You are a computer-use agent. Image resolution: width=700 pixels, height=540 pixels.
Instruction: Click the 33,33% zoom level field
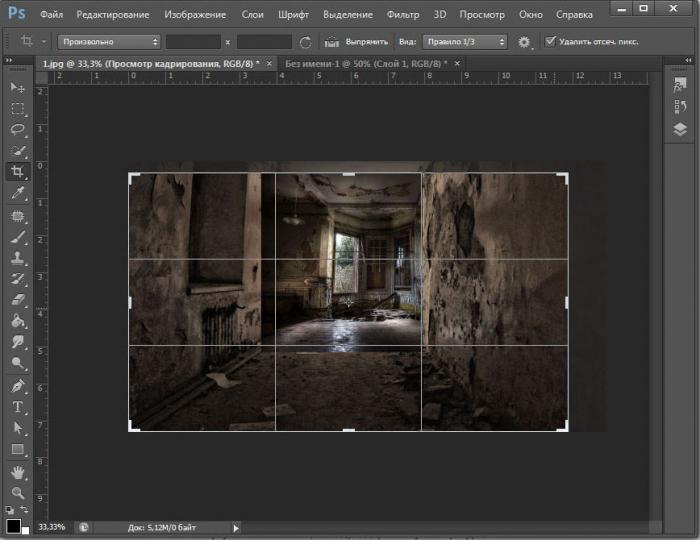(52, 527)
